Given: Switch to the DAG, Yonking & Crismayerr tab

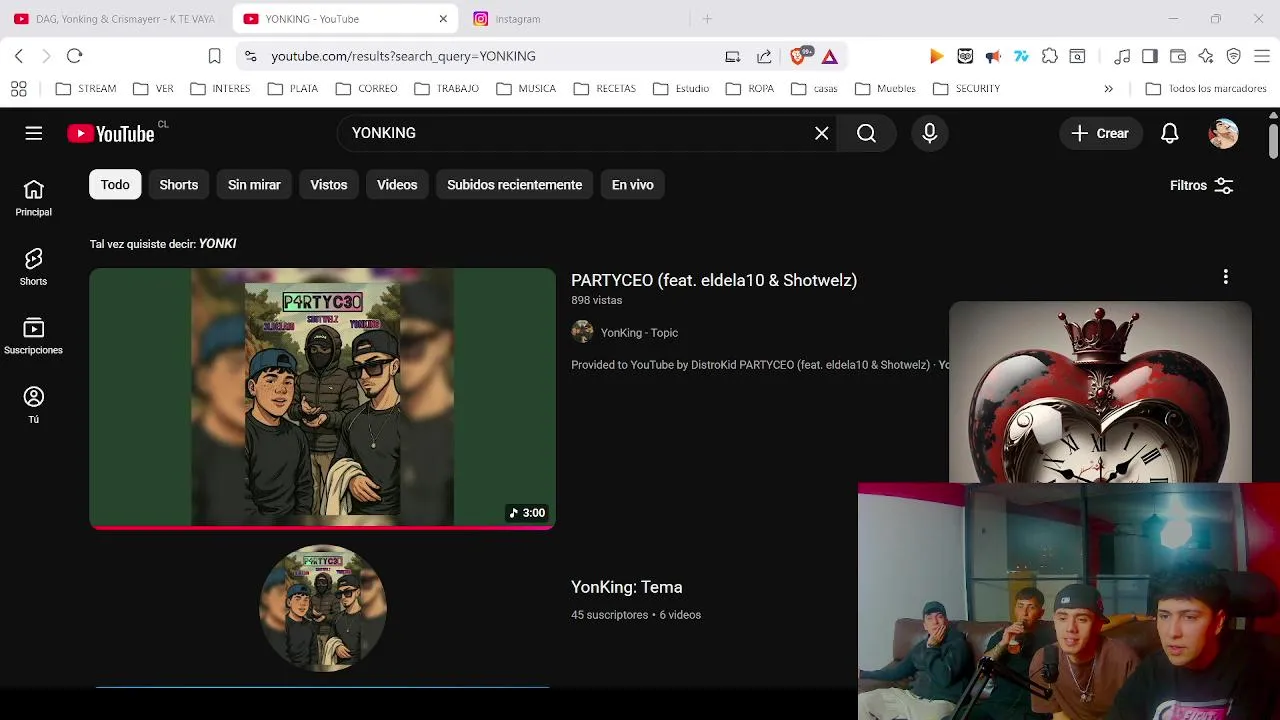Looking at the screenshot, I should [115, 19].
